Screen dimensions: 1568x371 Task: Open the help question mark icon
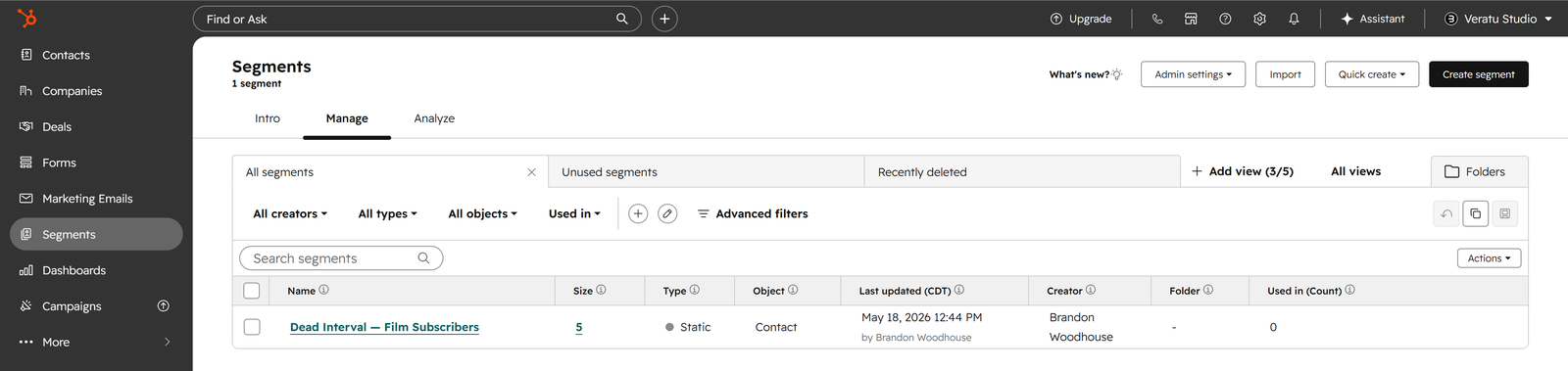(1225, 19)
